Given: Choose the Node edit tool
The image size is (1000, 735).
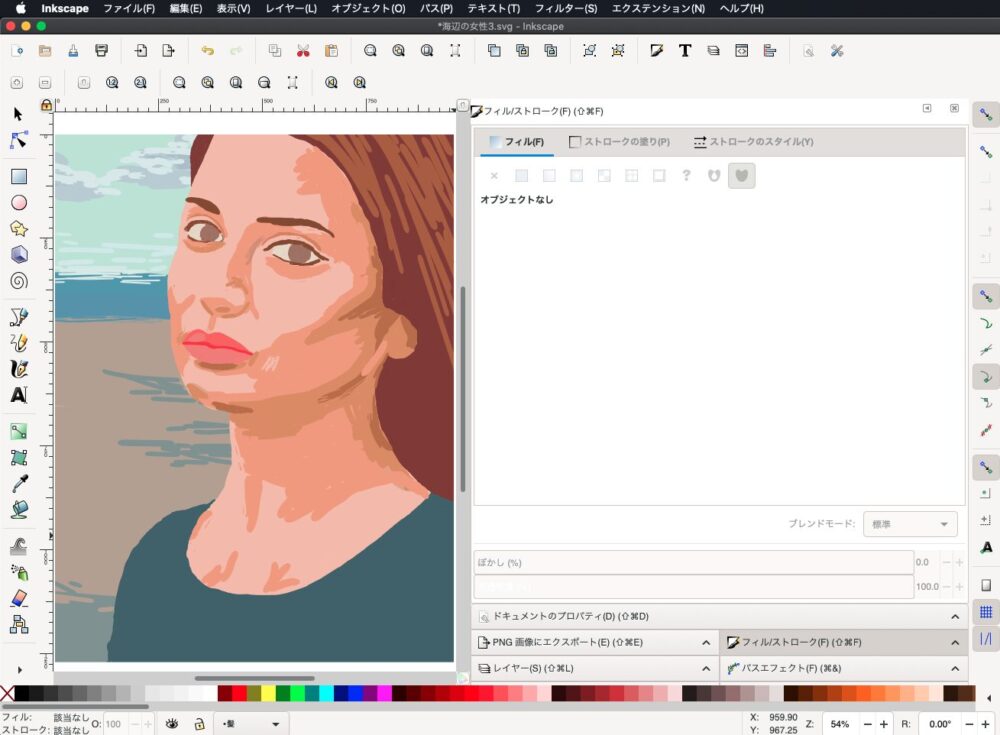Looking at the screenshot, I should pos(18,140).
